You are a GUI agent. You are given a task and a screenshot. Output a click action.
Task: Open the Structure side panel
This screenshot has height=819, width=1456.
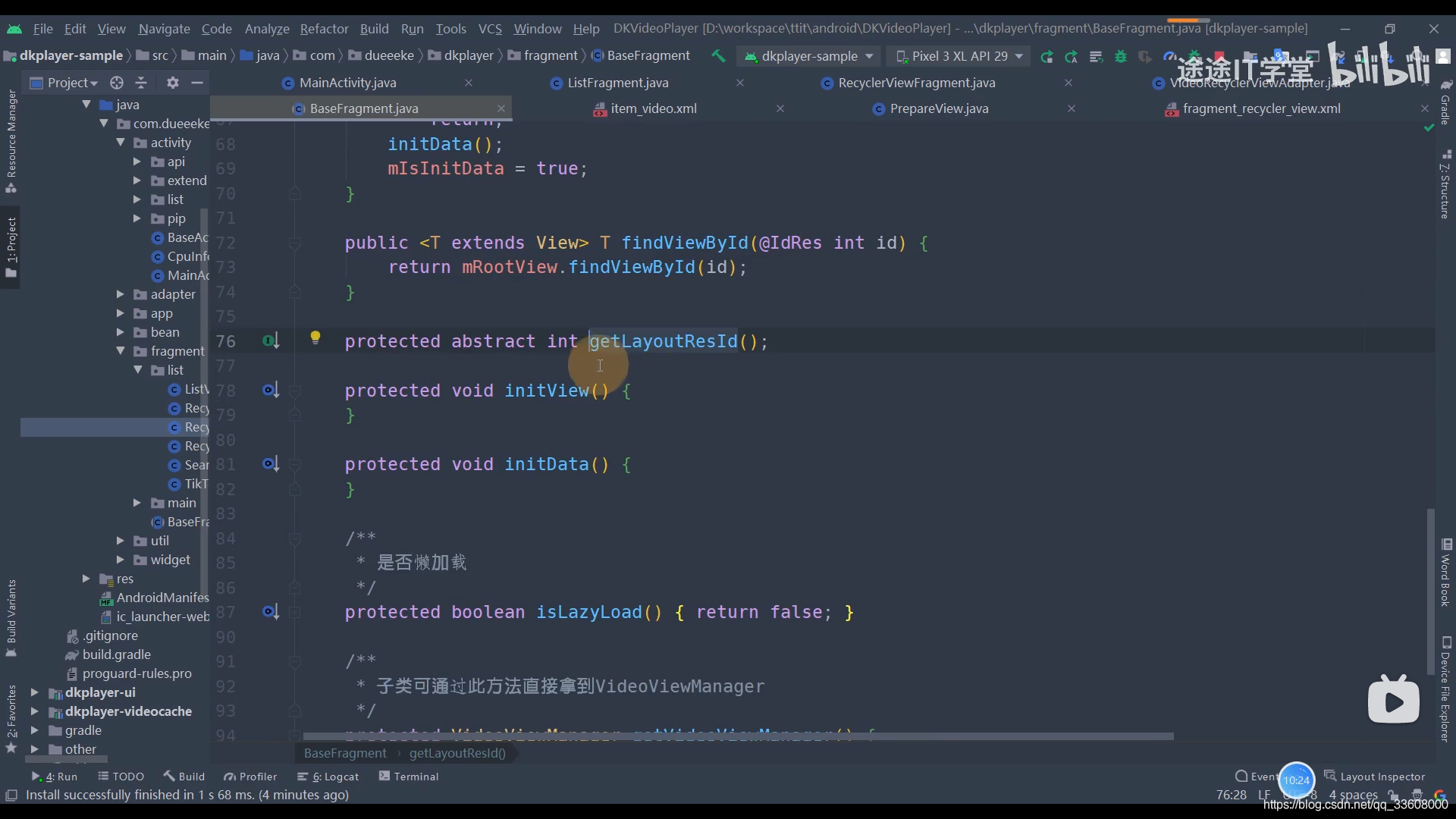tap(1445, 185)
